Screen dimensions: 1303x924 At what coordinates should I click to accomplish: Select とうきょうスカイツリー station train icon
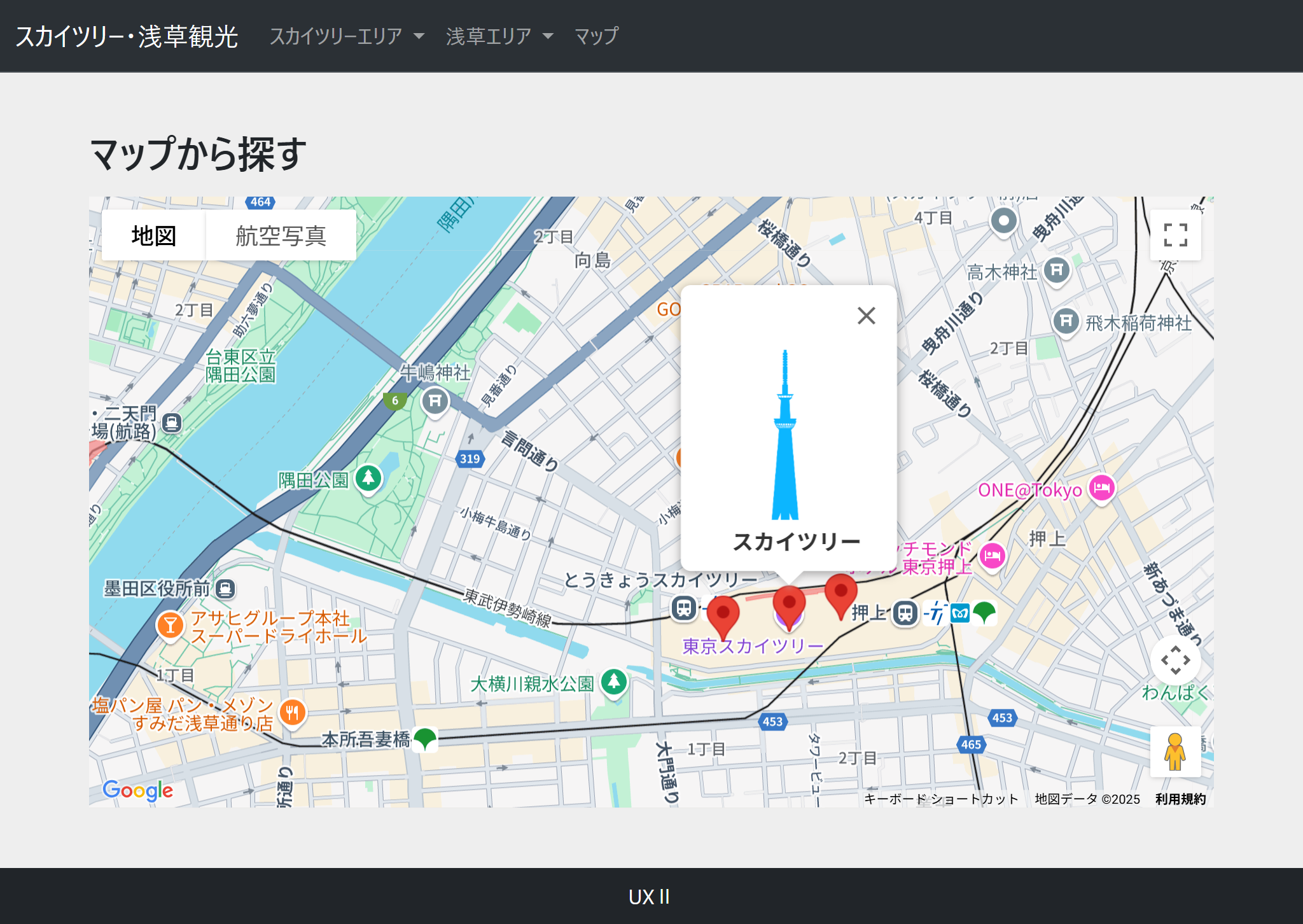[684, 608]
